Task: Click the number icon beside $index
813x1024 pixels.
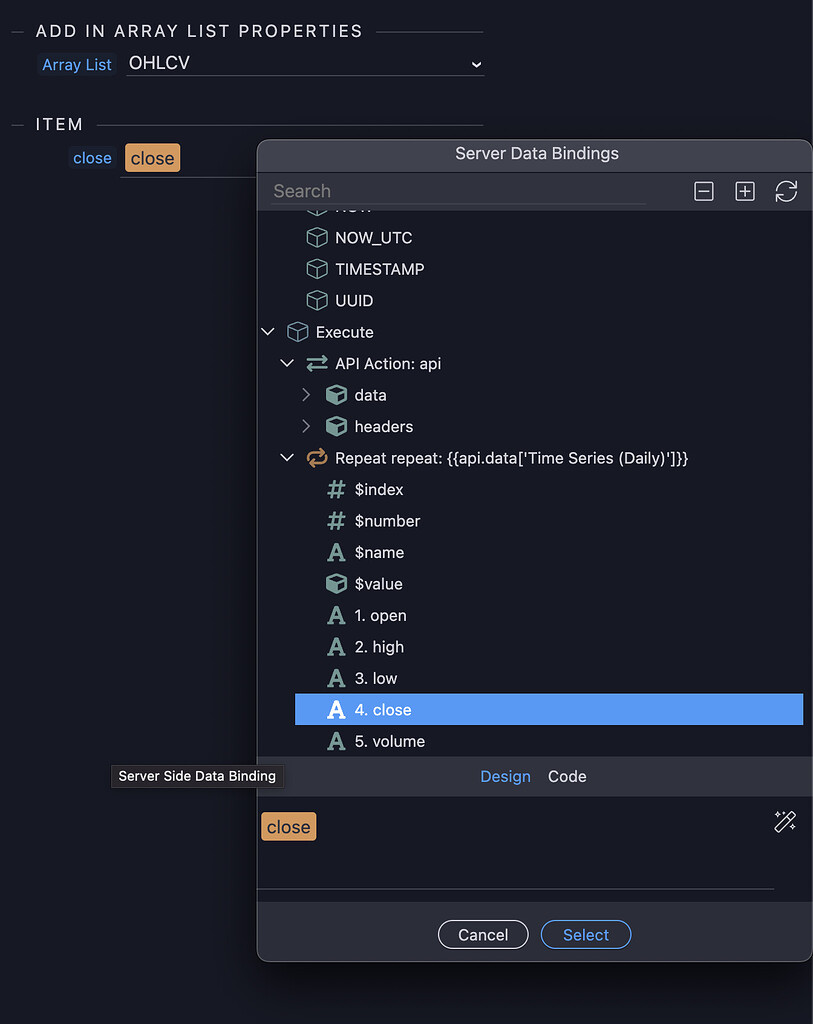Action: click(337, 489)
